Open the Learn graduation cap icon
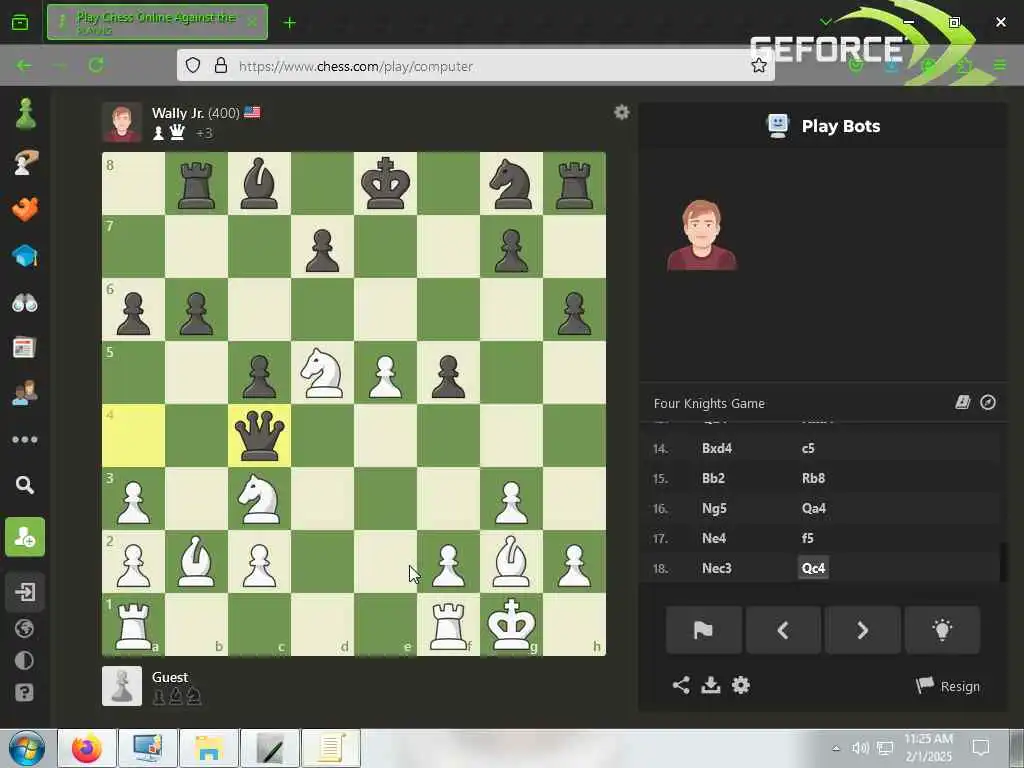 tap(25, 256)
